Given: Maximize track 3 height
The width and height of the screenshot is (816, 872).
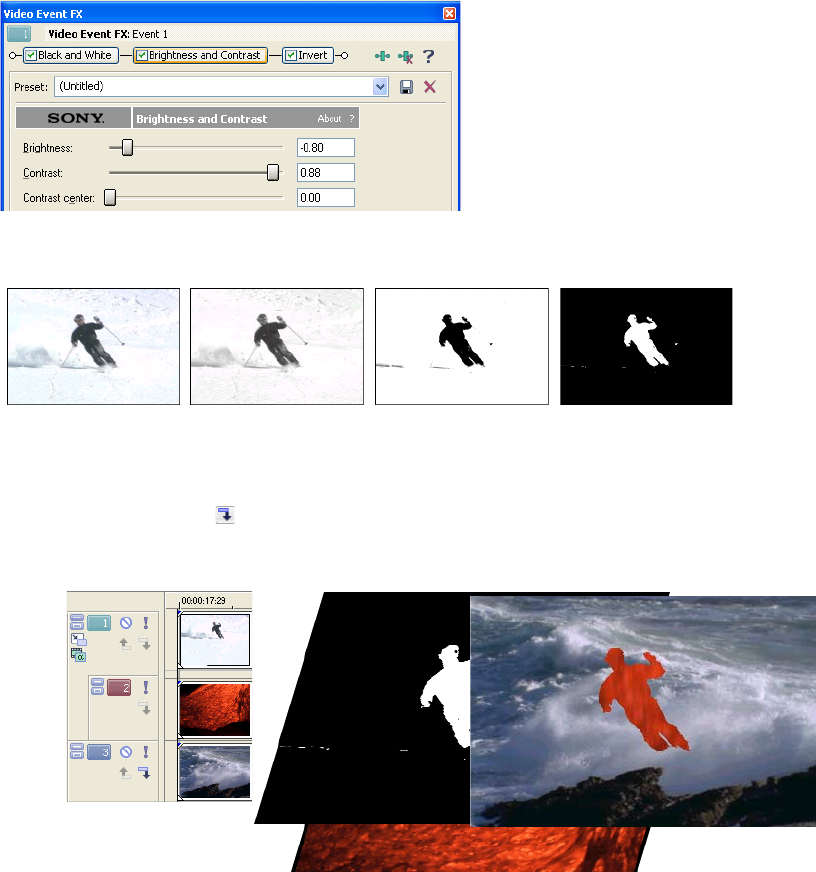Looking at the screenshot, I should (77, 755).
